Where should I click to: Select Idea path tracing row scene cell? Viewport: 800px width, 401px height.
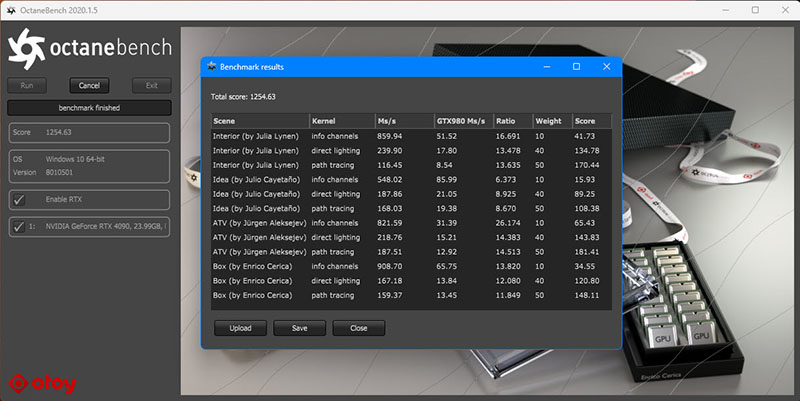[257, 209]
